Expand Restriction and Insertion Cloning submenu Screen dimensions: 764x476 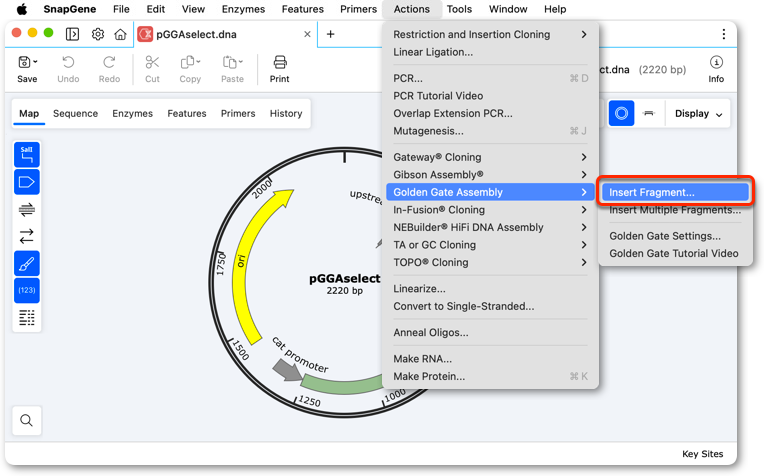coord(490,35)
